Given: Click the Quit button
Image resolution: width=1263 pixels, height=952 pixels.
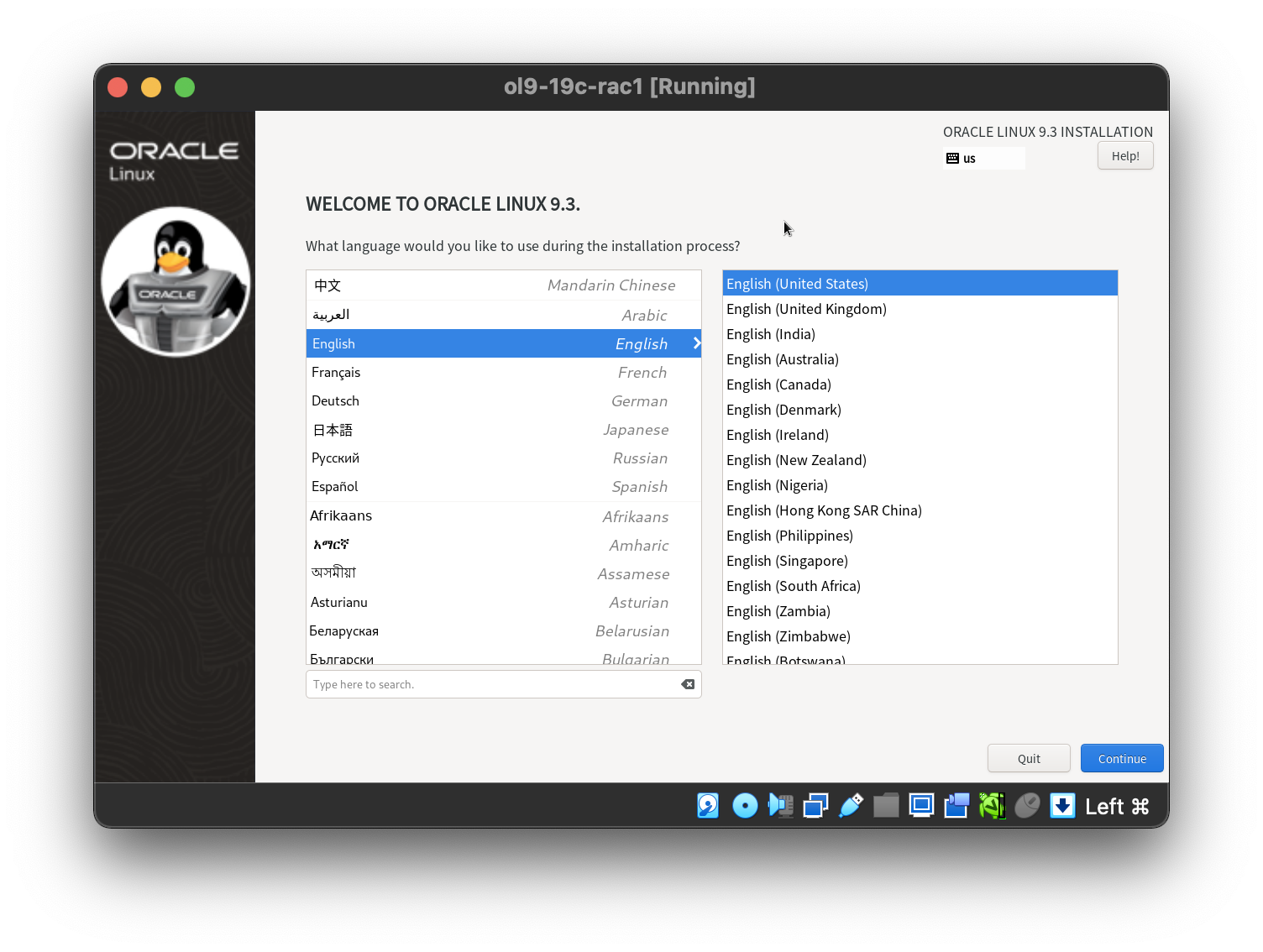Looking at the screenshot, I should click(x=1029, y=758).
